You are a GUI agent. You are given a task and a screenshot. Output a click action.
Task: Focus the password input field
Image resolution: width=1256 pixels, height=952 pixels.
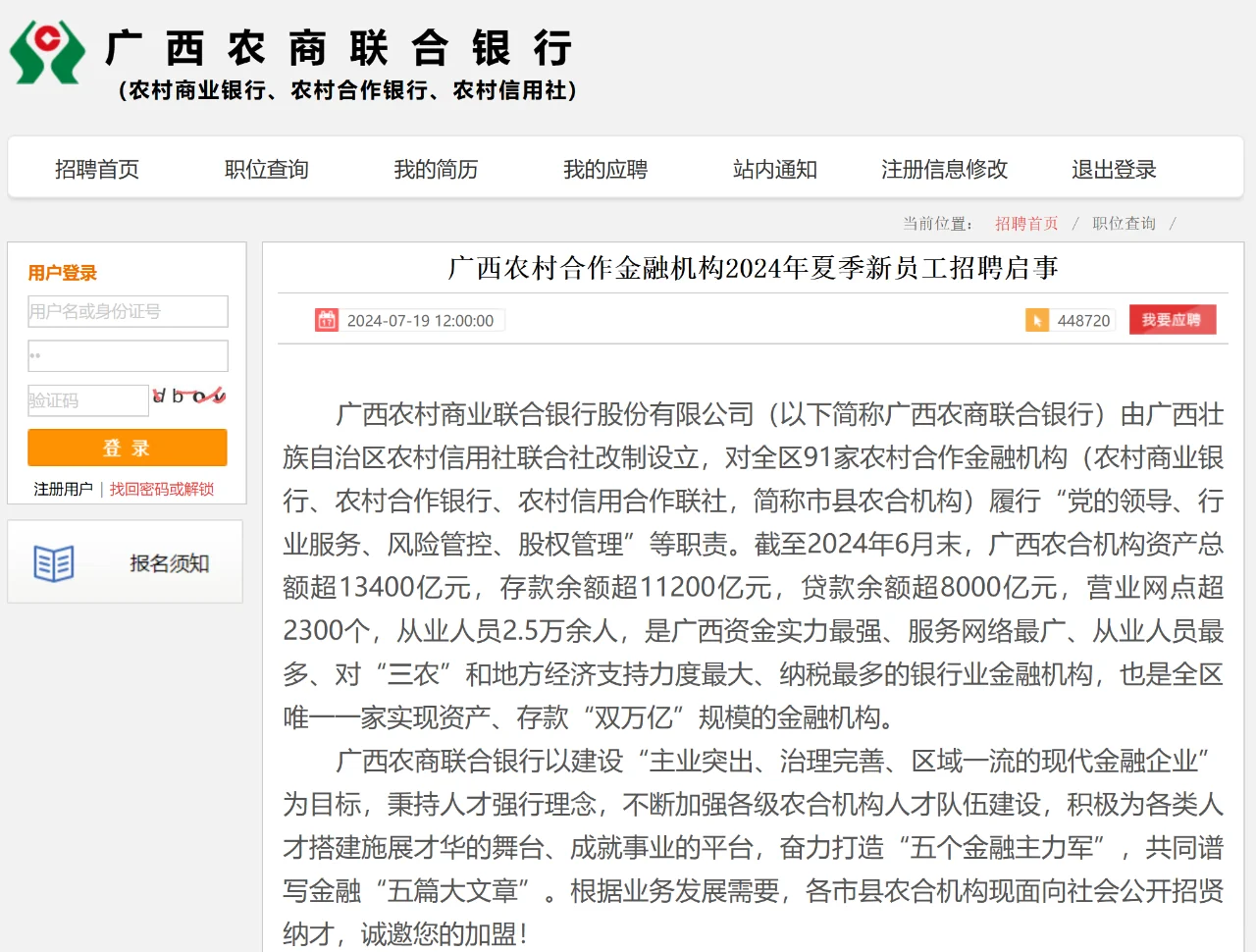128,355
